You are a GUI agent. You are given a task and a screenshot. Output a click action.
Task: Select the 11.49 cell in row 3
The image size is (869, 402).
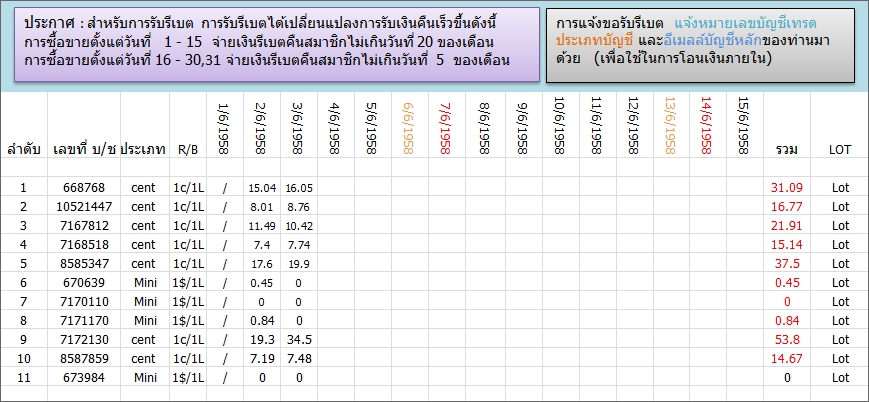pyautogui.click(x=262, y=226)
